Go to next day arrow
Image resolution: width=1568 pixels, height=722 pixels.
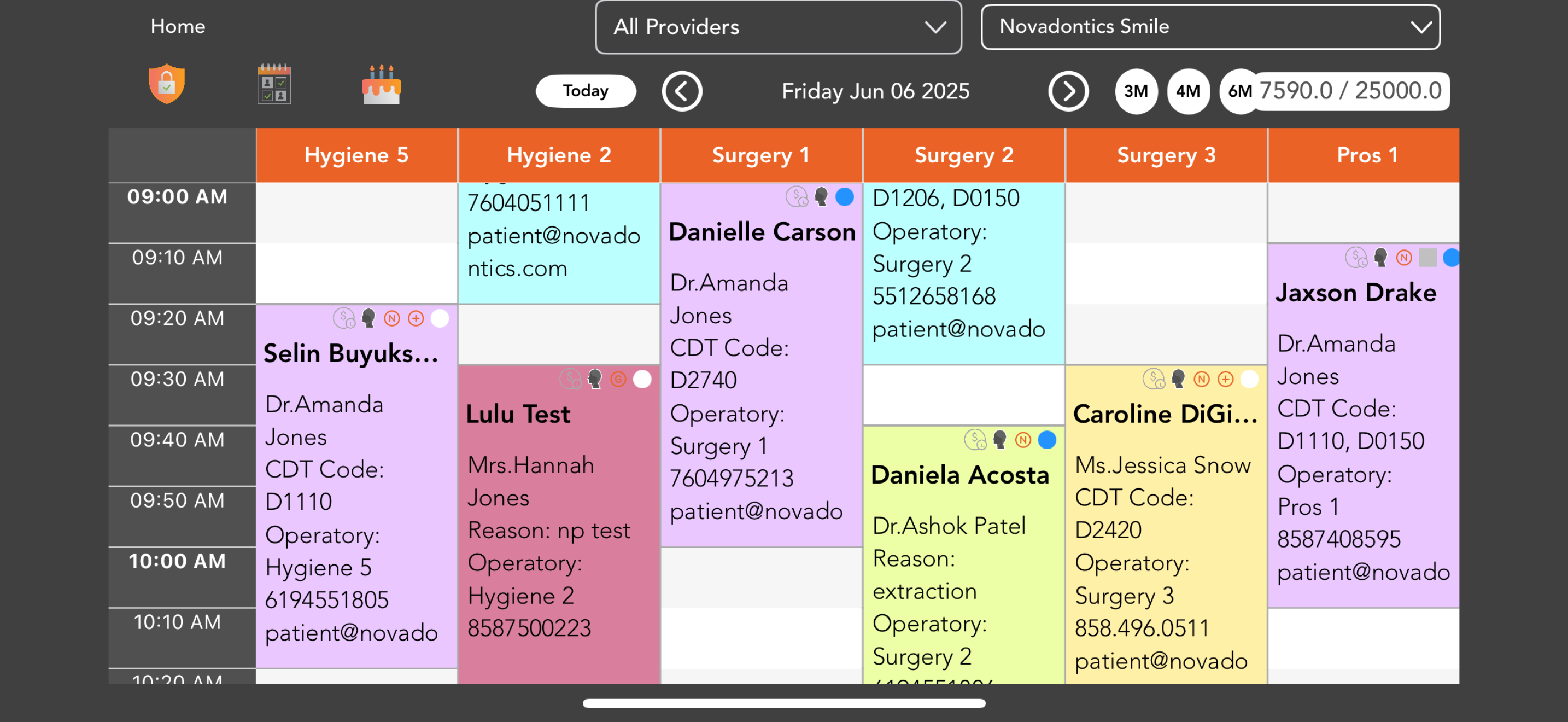(1068, 91)
